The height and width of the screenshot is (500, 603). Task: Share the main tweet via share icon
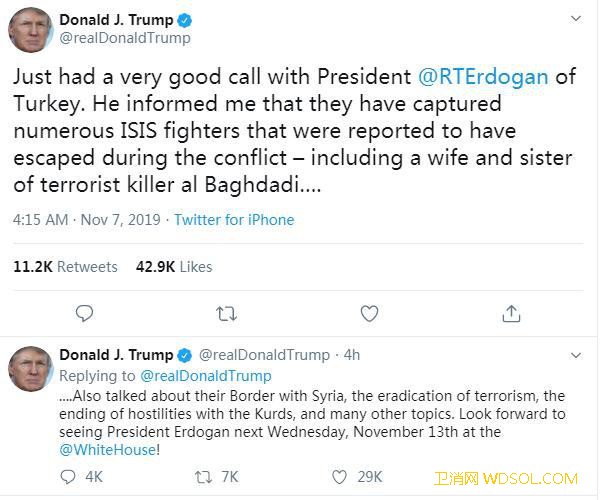511,314
